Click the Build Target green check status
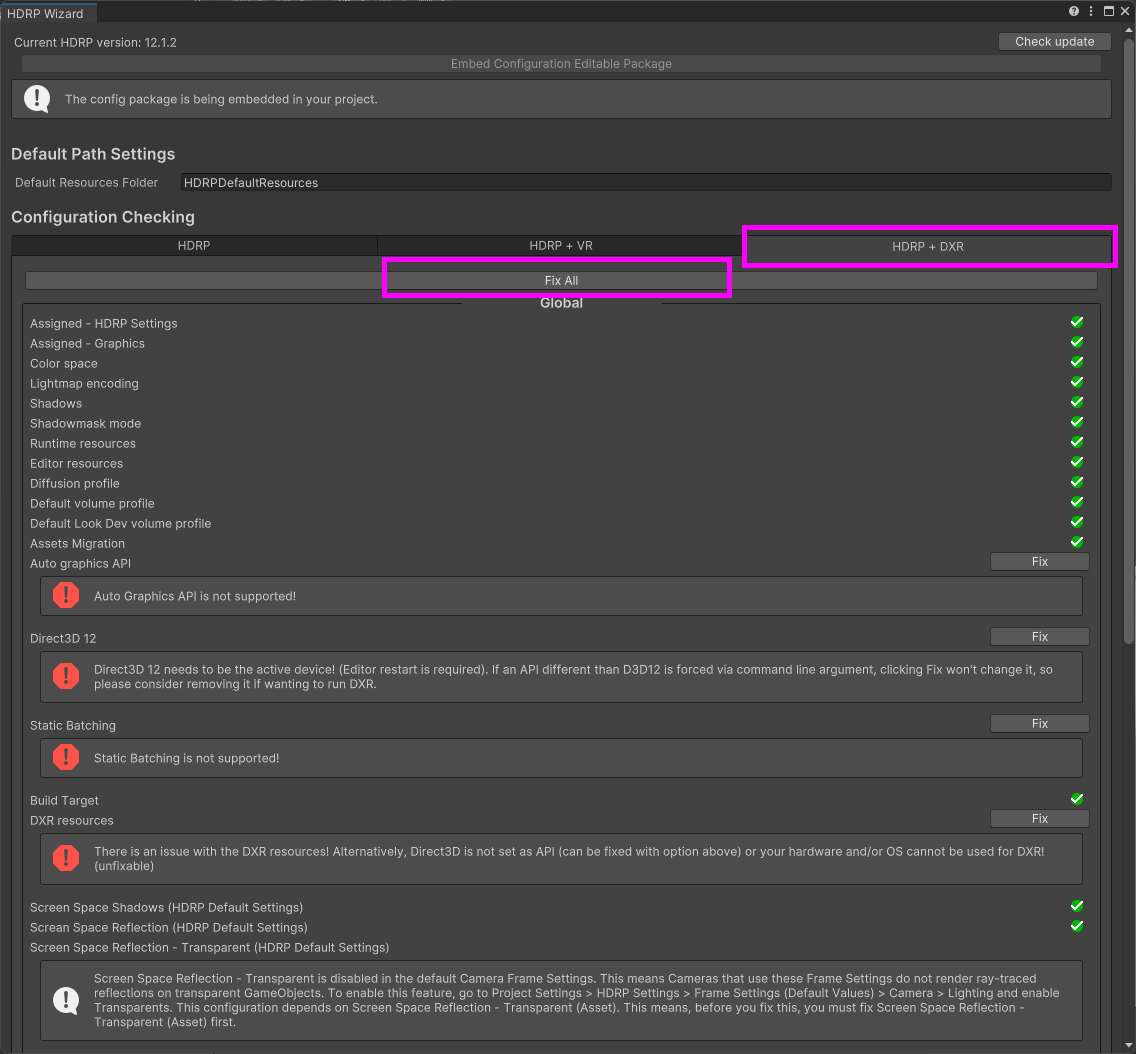The image size is (1136, 1054). [1077, 799]
